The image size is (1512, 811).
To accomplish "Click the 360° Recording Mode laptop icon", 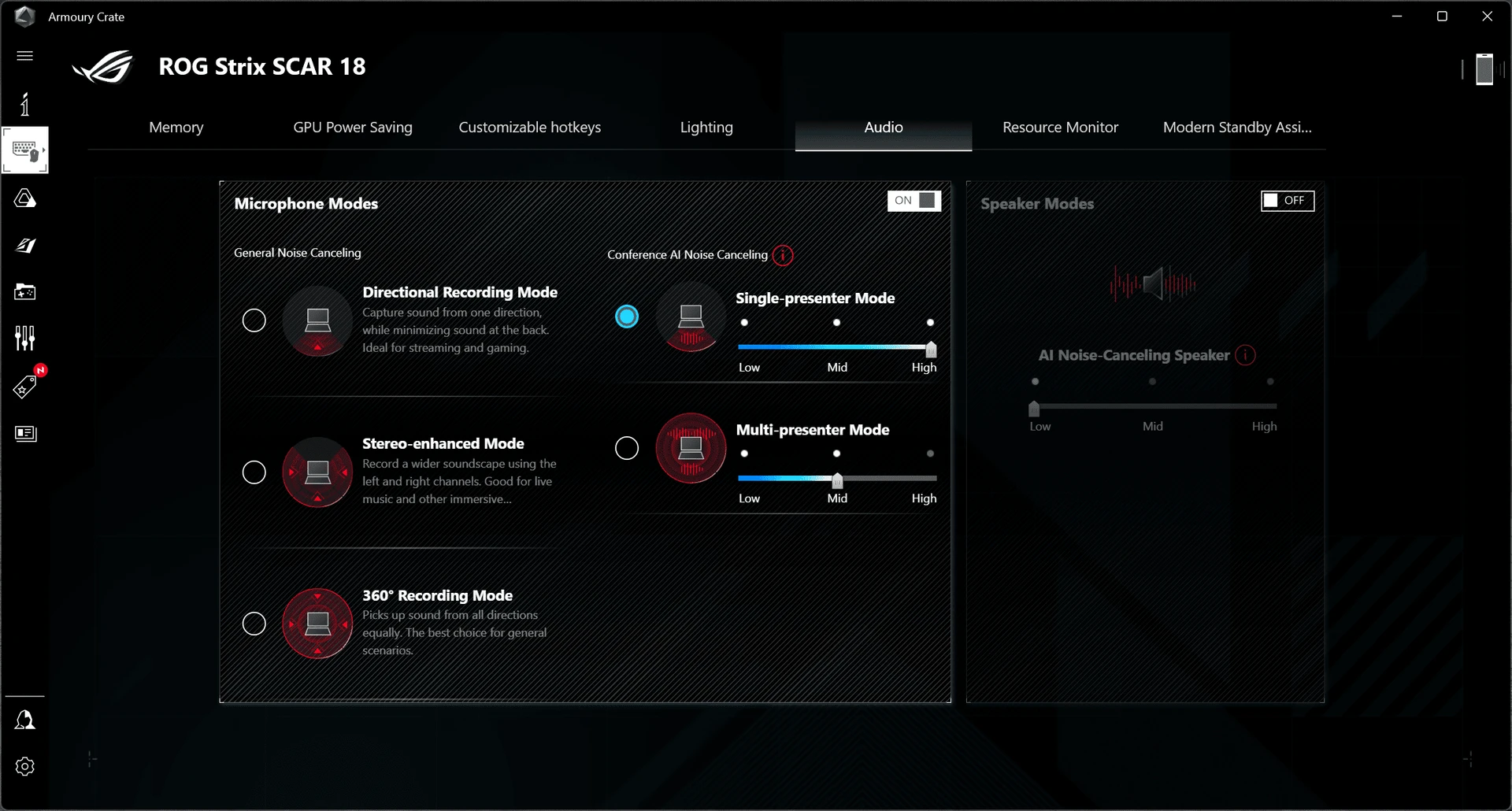I will click(x=317, y=624).
